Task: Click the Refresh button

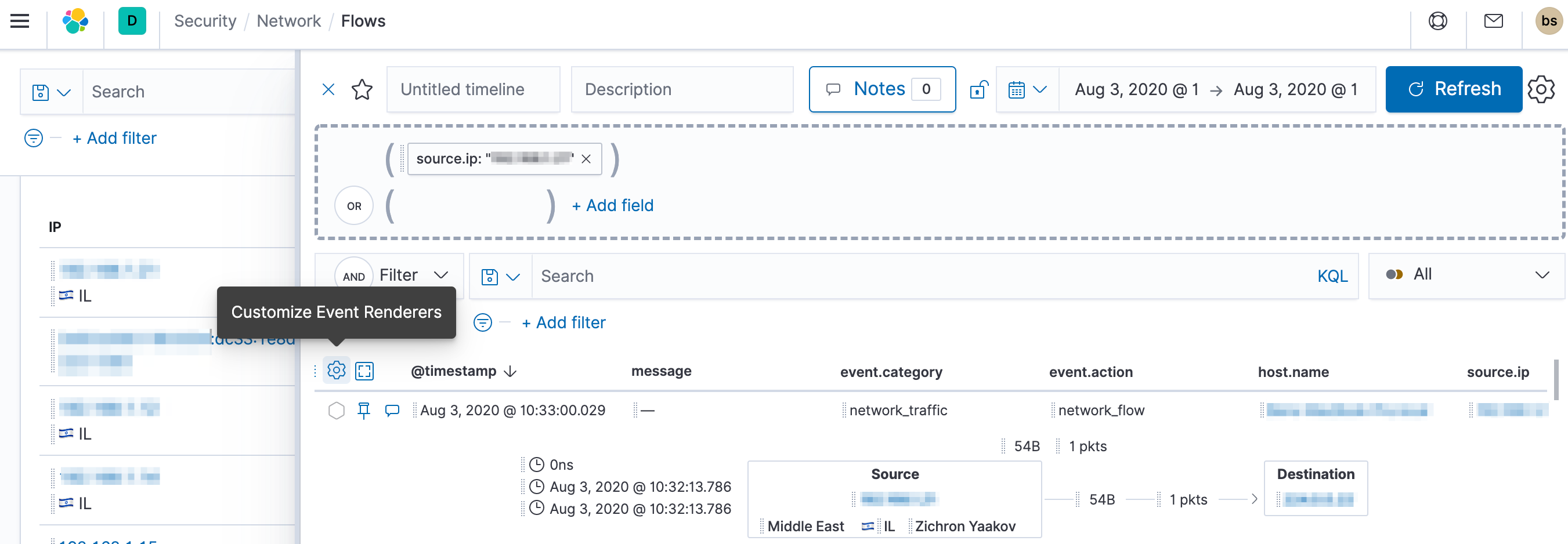Action: [x=1454, y=89]
